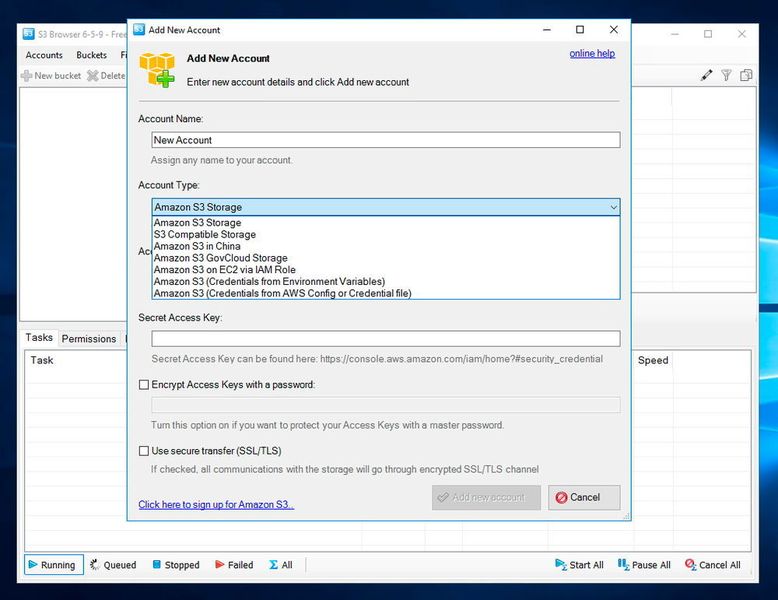Click the pencil edit icon in S3 Browser toolbar

pos(707,75)
